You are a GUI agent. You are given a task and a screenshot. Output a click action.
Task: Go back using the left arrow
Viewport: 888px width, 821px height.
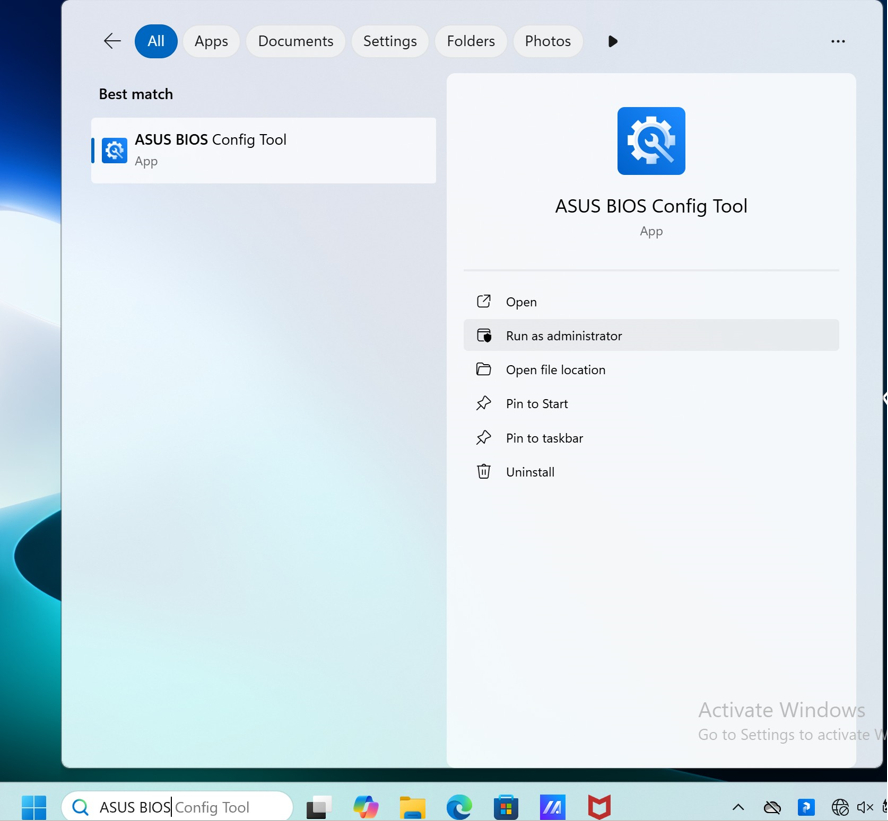point(112,41)
